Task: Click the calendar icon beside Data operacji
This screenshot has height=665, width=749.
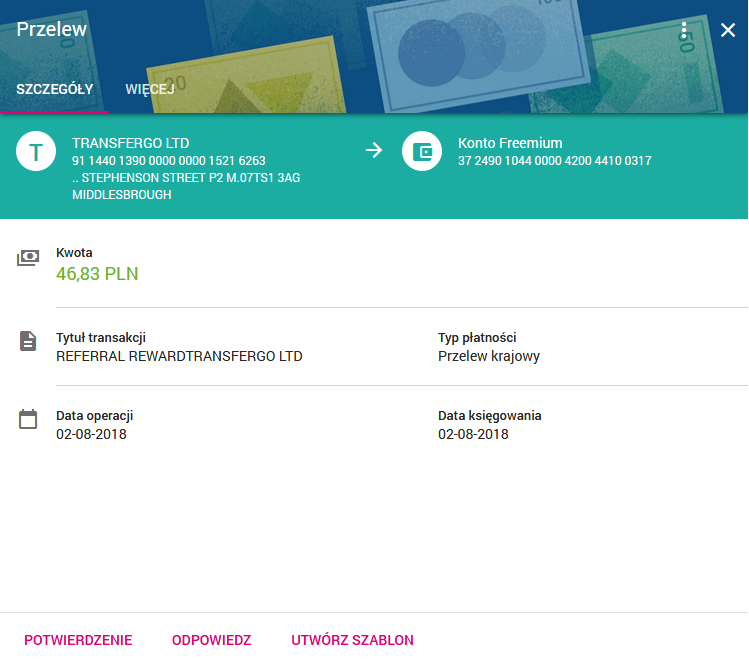Action: coord(28,419)
